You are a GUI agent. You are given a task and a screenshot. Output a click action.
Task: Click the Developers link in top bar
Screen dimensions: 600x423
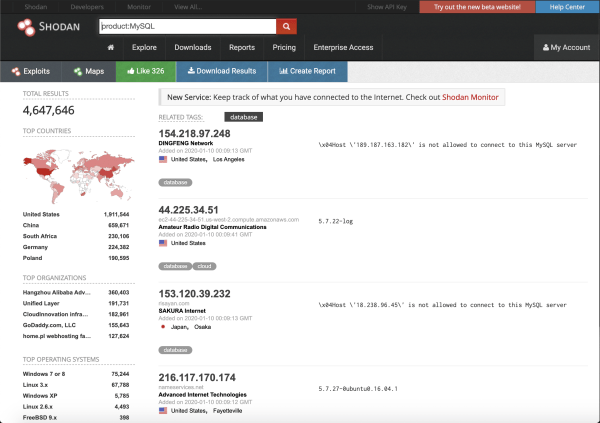coord(87,7)
